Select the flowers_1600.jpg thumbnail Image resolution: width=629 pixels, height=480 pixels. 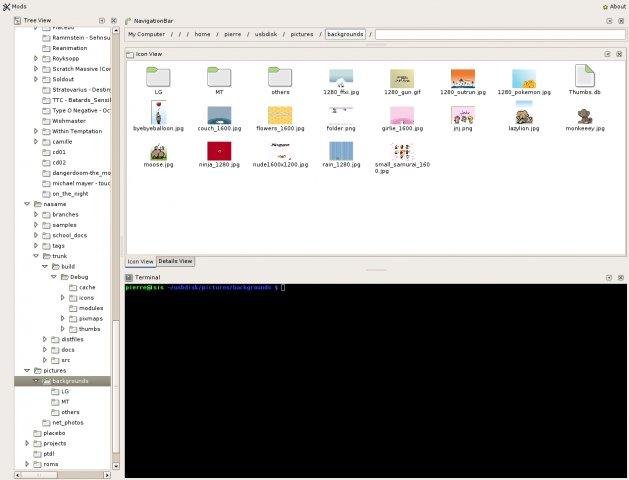(280, 115)
